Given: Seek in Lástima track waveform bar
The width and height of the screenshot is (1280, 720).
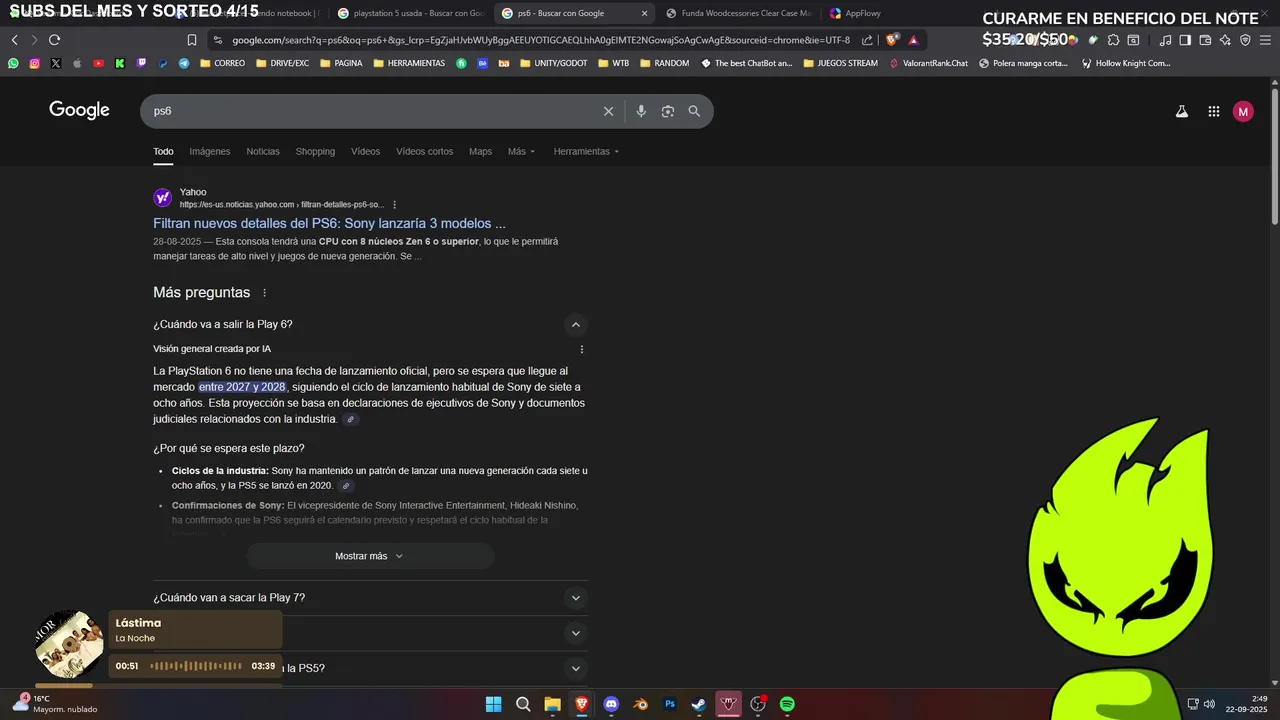Looking at the screenshot, I should click(x=195, y=666).
